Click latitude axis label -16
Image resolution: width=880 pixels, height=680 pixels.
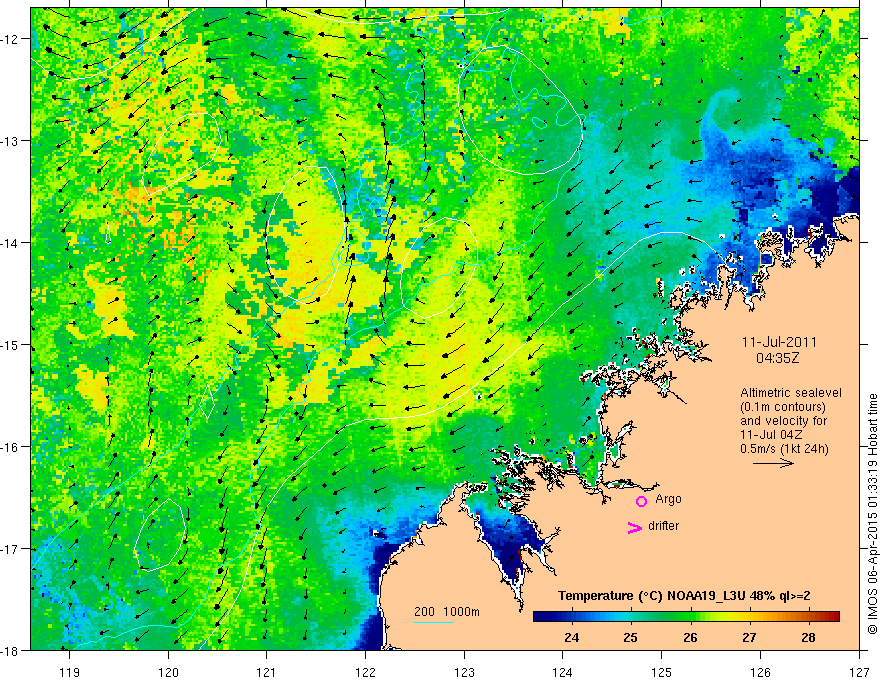coord(11,447)
